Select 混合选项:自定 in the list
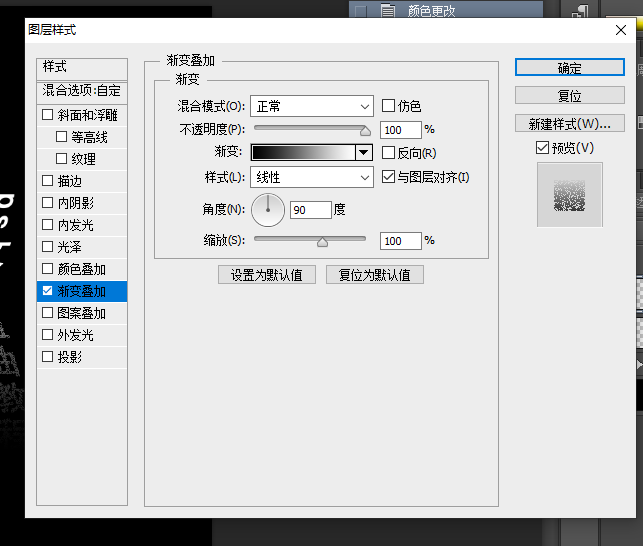The image size is (643, 546). [x=82, y=92]
